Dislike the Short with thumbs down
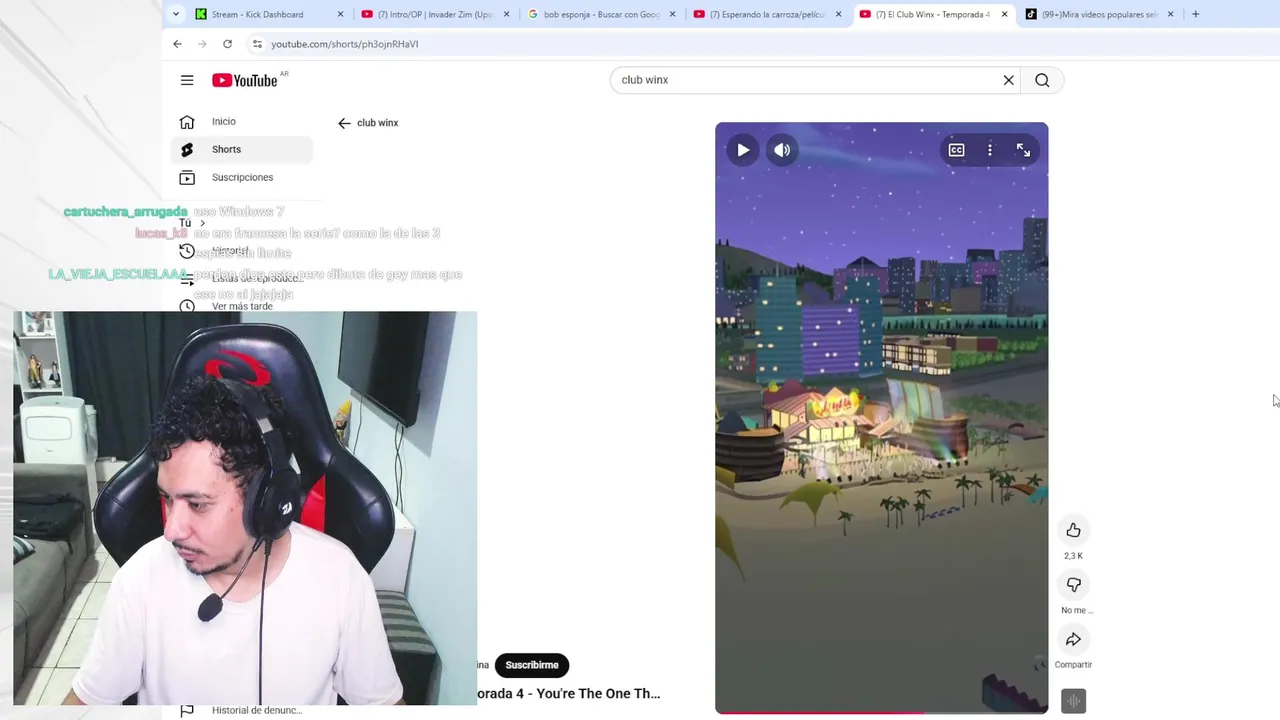The height and width of the screenshot is (720, 1280). (1073, 584)
